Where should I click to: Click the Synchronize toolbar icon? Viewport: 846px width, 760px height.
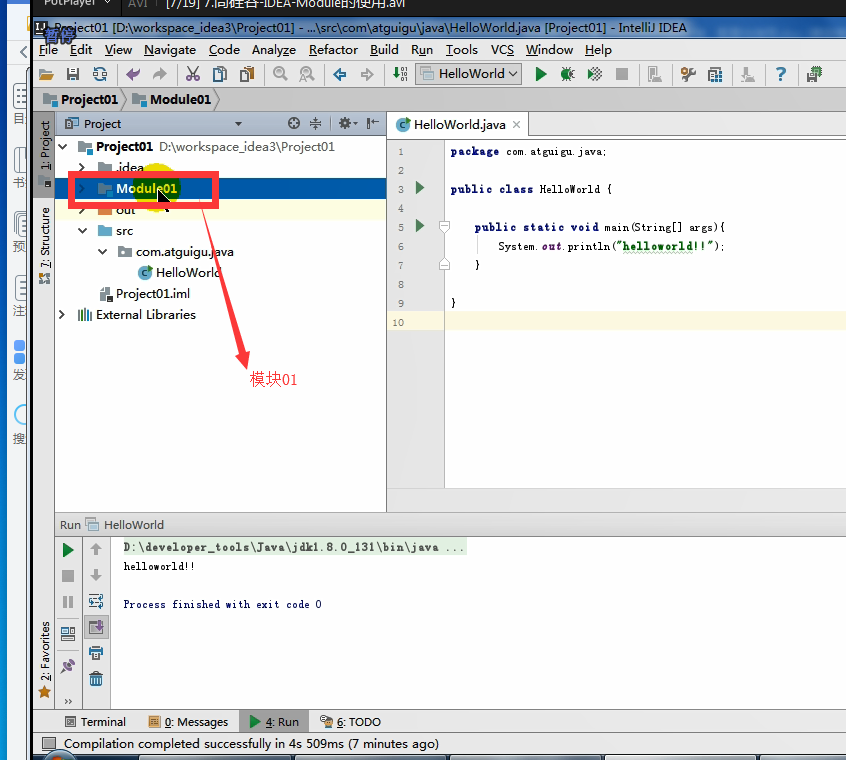[x=100, y=74]
